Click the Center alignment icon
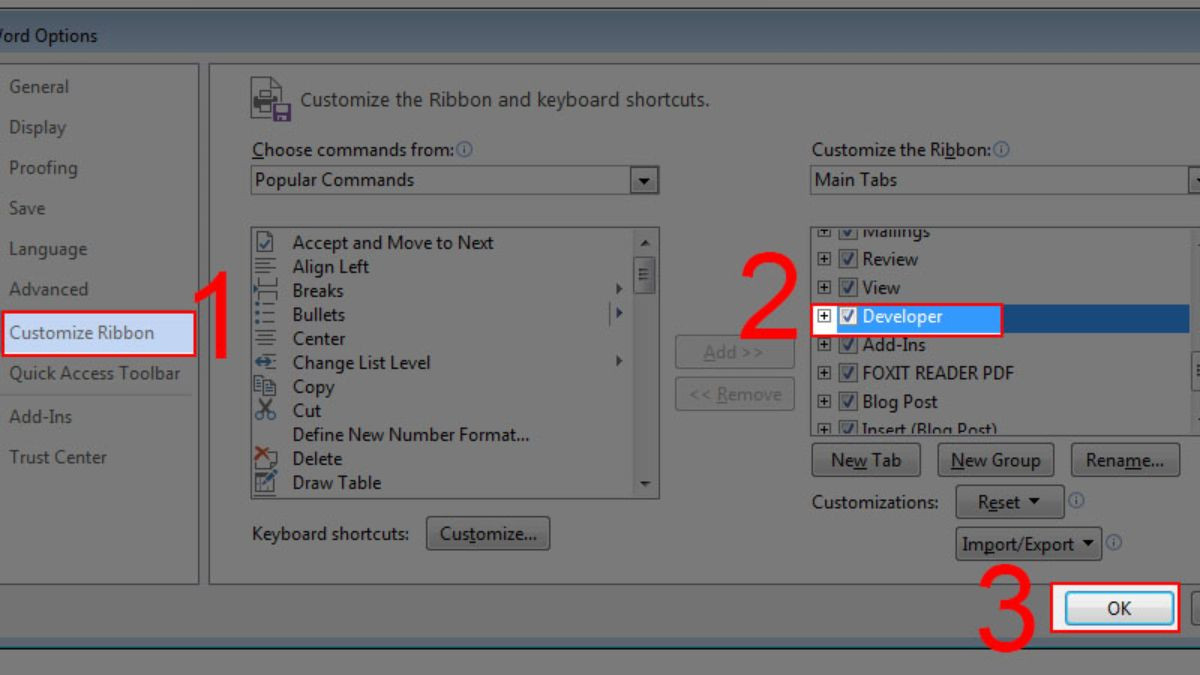Screen dimensions: 1200x675 point(265,339)
